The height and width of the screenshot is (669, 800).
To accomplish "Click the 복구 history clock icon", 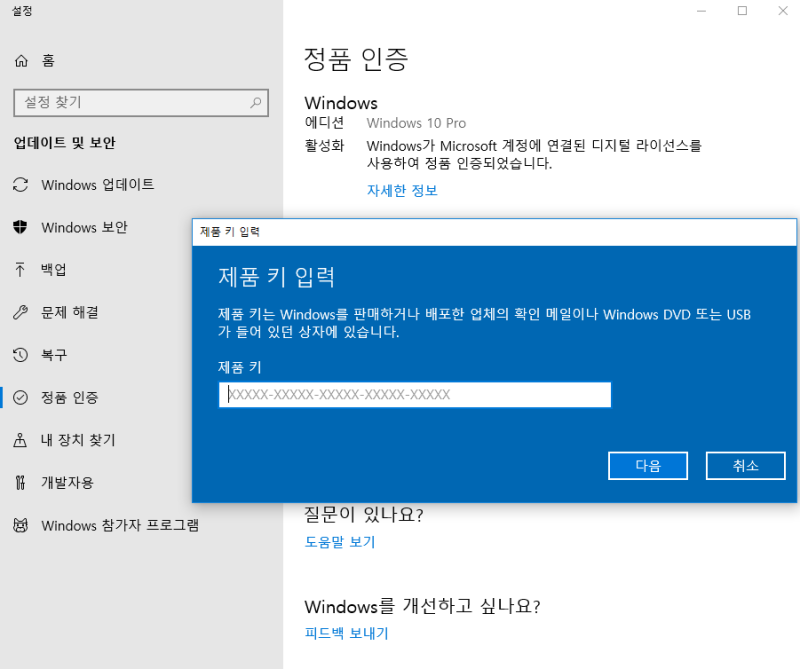I will 20,355.
